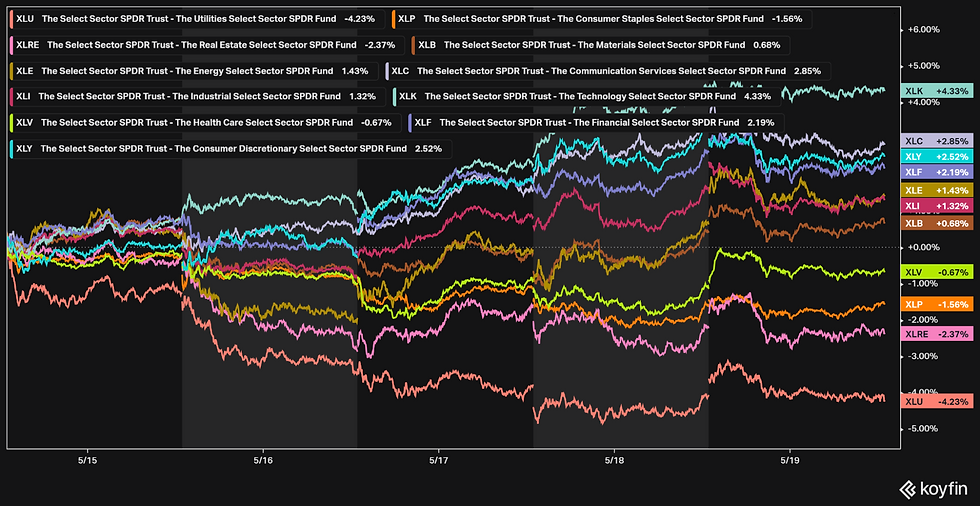Viewport: 980px width, 506px height.
Task: Select the XLB Materials legend entry
Action: pos(601,45)
